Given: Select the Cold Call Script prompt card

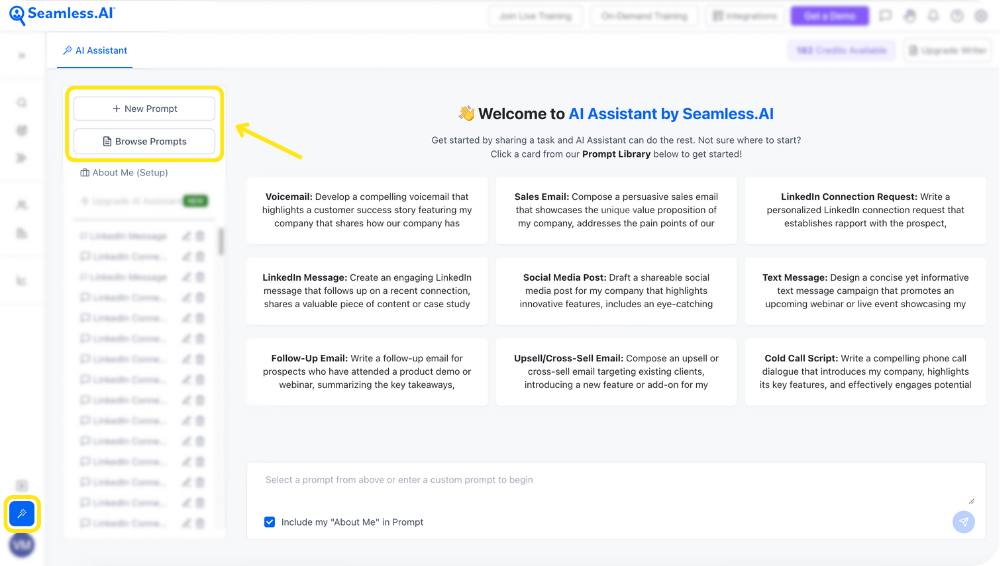Looking at the screenshot, I should [x=865, y=371].
